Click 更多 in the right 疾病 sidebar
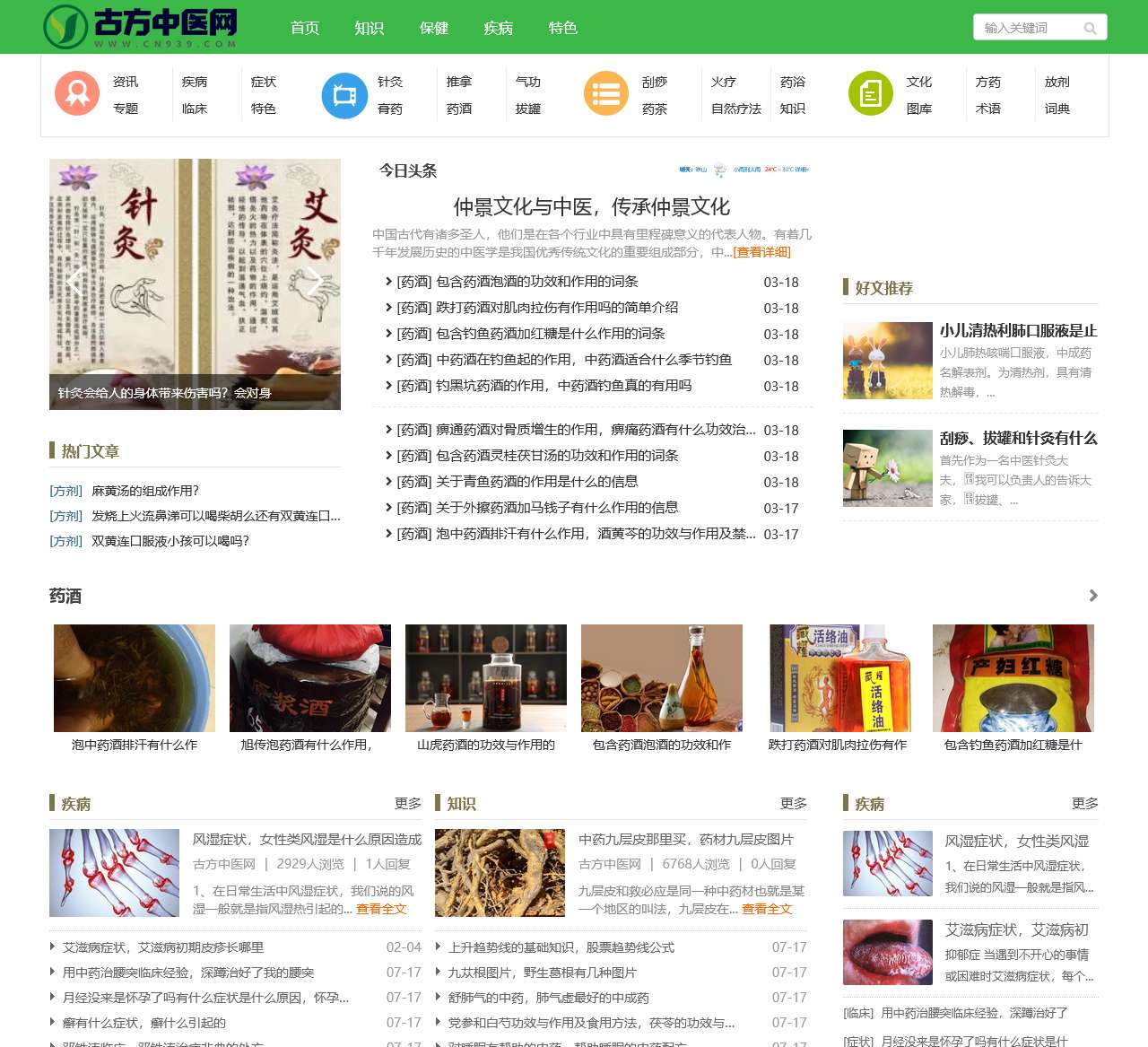The image size is (1148, 1047). coord(1085,803)
